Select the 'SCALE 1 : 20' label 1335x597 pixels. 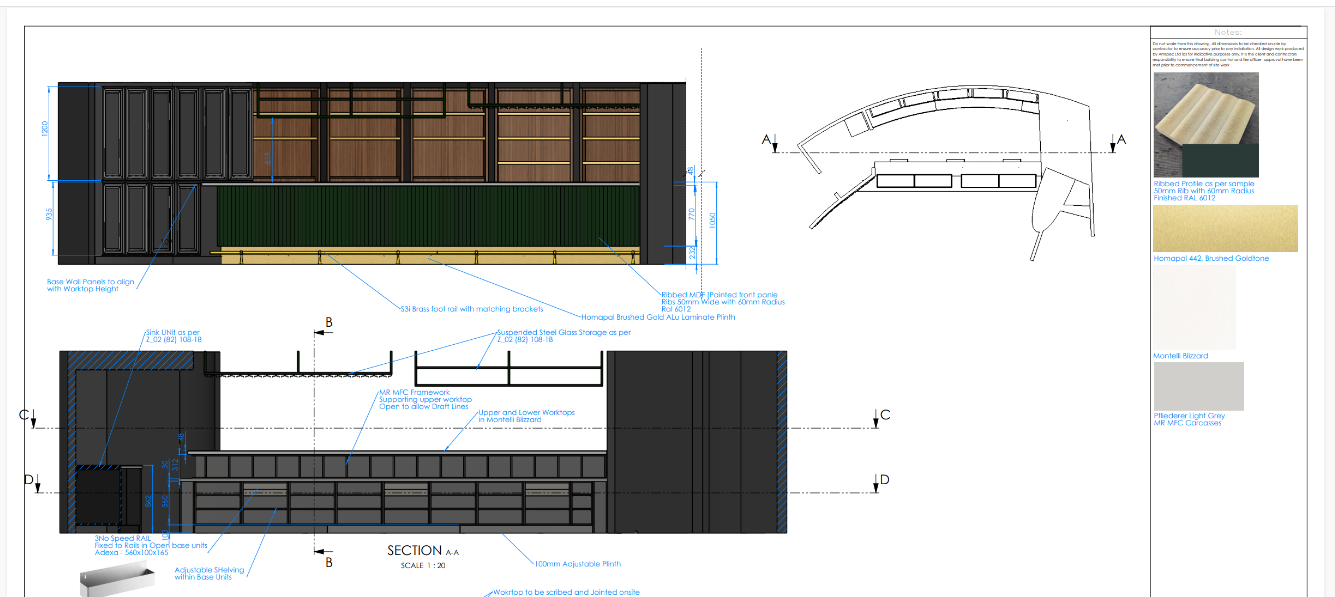[422, 565]
